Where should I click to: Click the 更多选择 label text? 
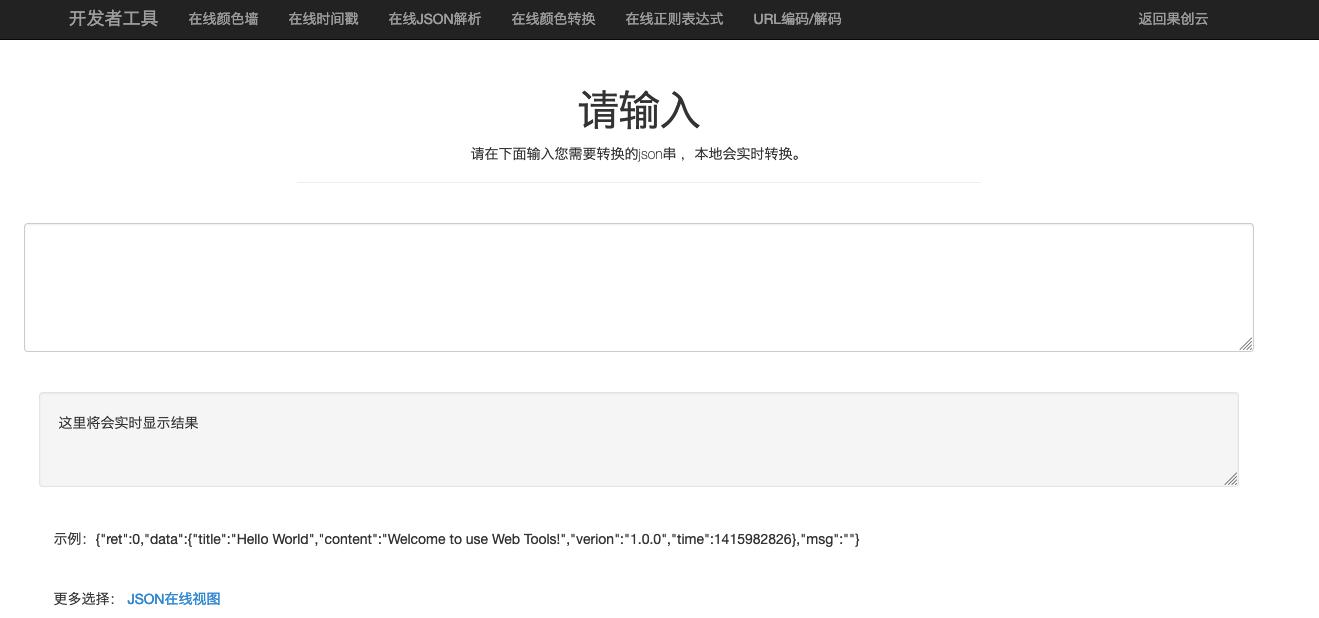click(x=84, y=598)
